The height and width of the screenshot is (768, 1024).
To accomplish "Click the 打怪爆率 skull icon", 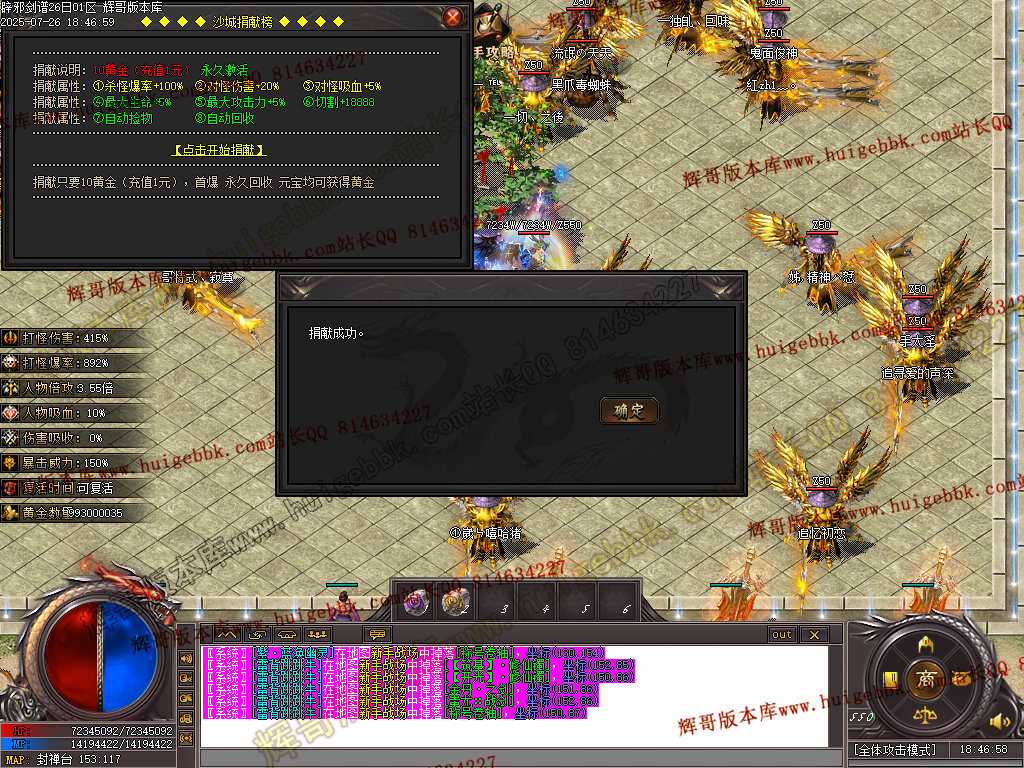I will pyautogui.click(x=11, y=363).
